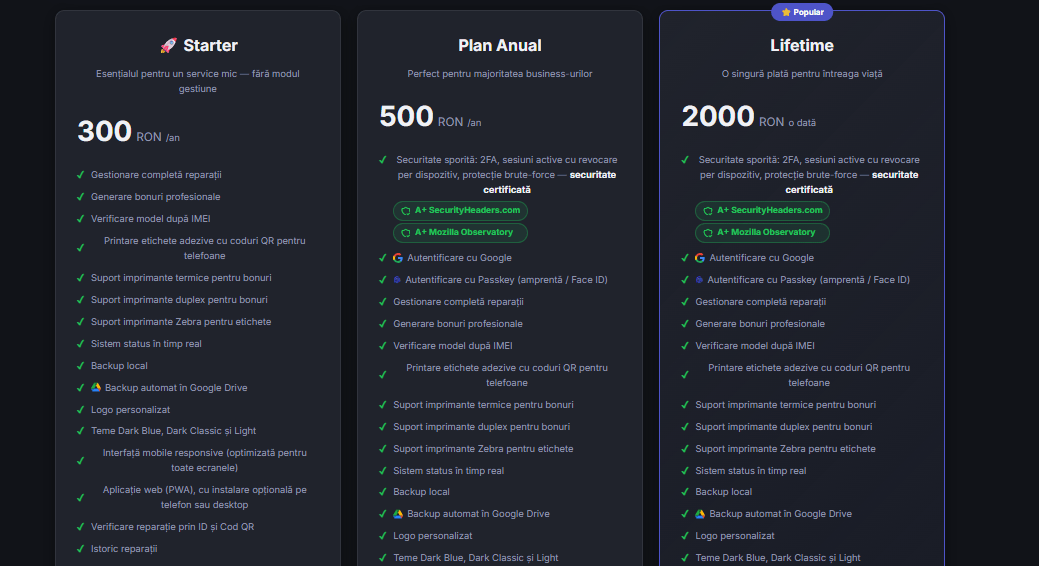This screenshot has height=566, width=1039.
Task: Click Lifetime's 'Printare etichete adezive' feature
Action: pos(809,375)
